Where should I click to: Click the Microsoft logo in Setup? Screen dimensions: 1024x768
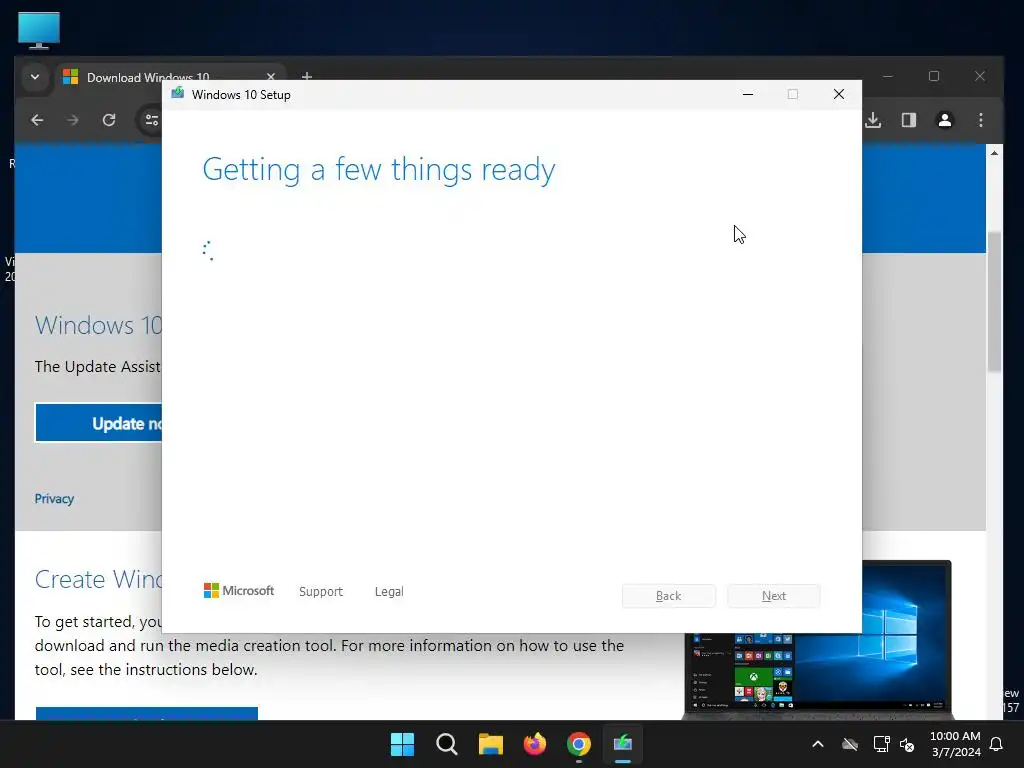(239, 591)
